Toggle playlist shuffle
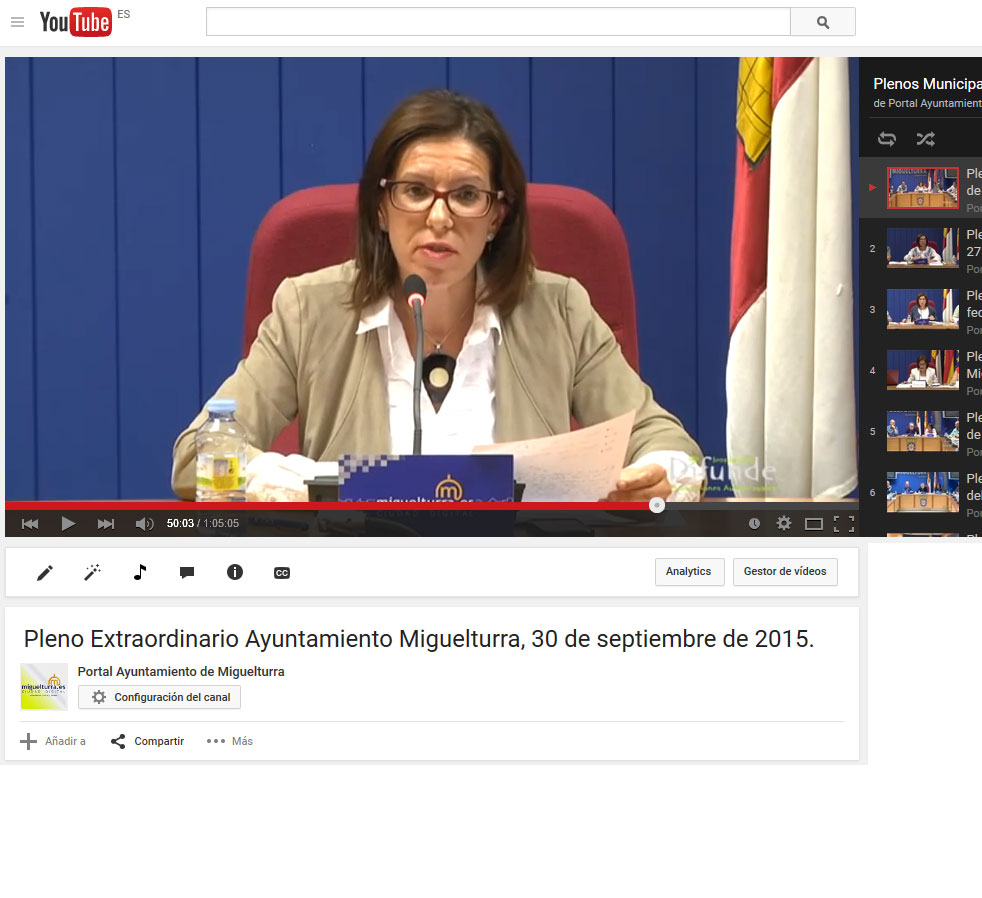The height and width of the screenshot is (898, 982). click(925, 139)
